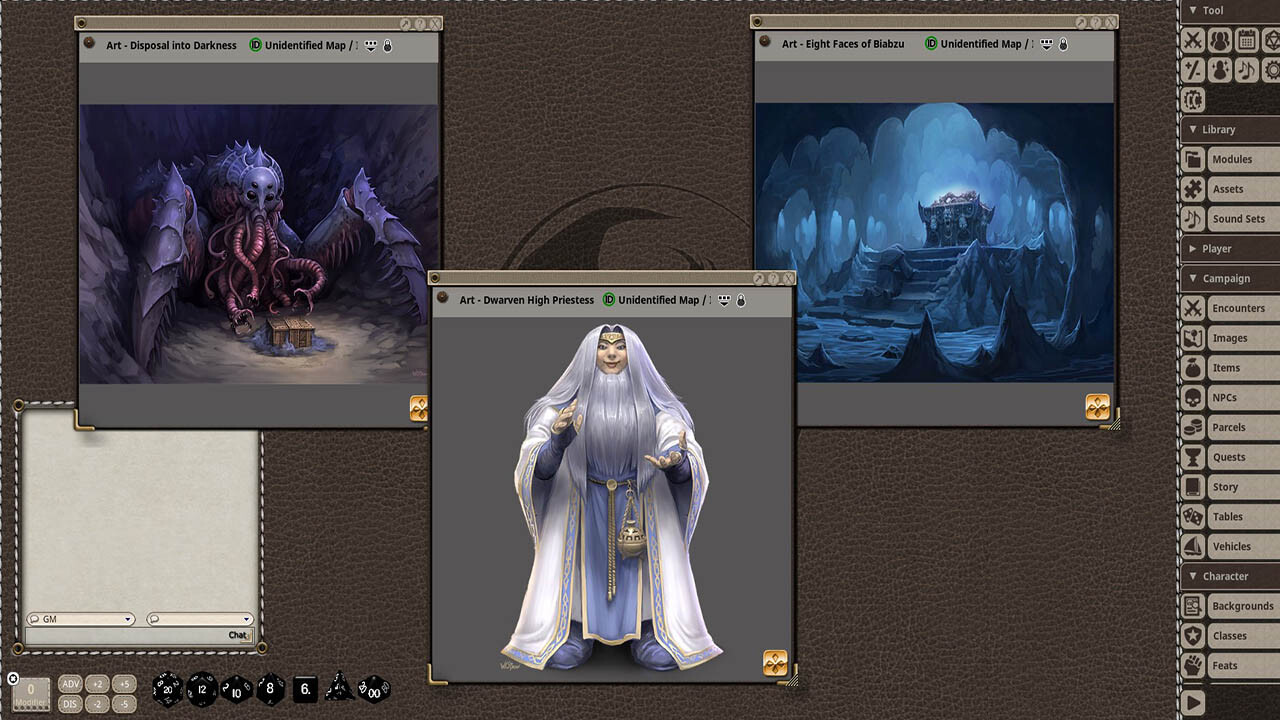Open the Modifiers plus/minus tool
Viewport: 1280px width, 720px height.
[1193, 70]
